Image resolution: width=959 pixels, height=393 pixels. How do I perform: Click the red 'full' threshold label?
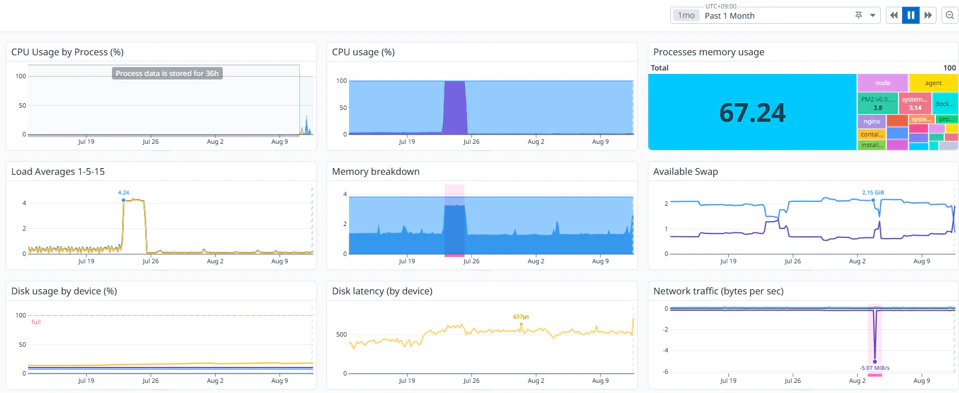coord(36,321)
